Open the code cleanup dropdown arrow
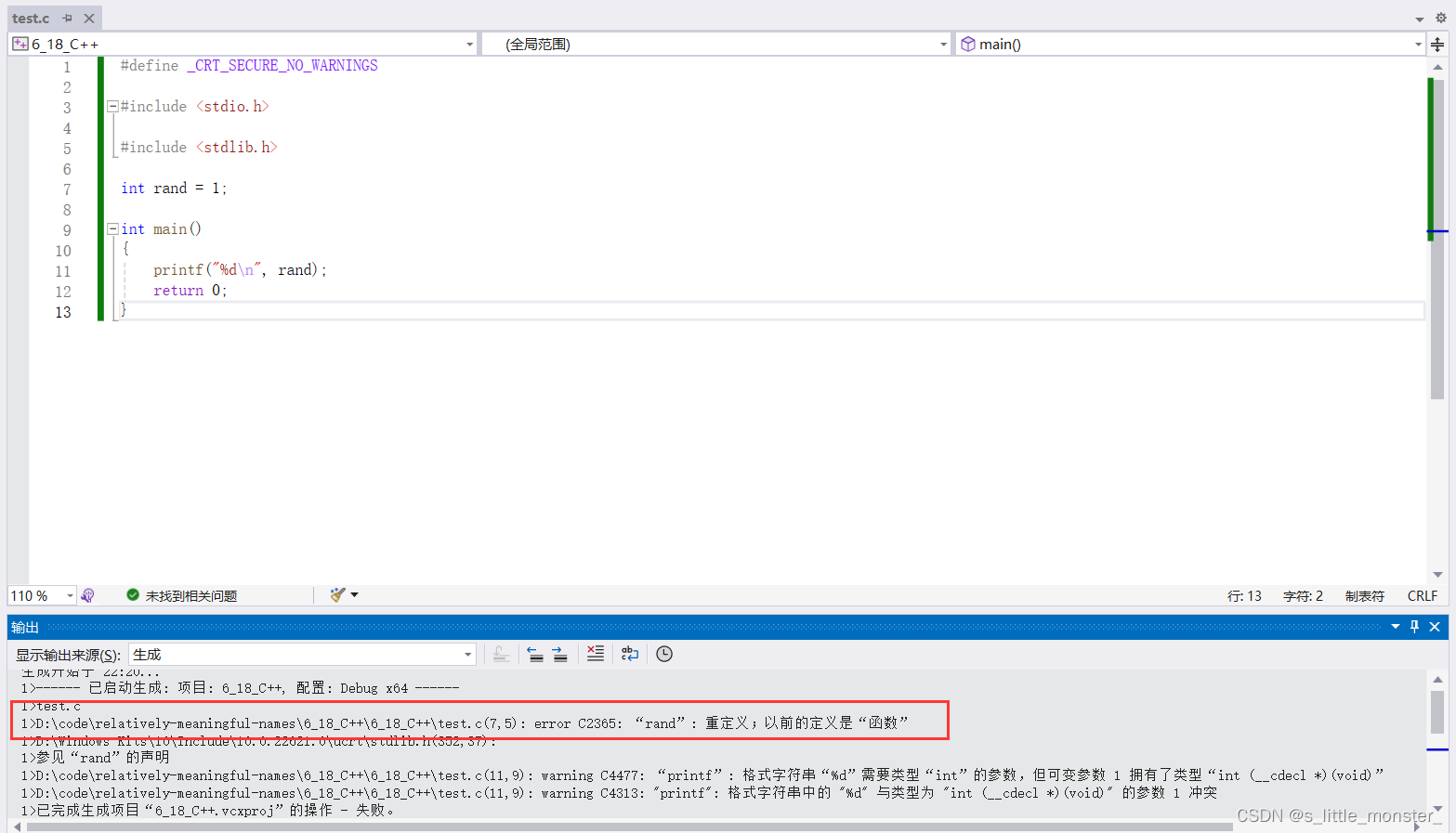 (354, 595)
